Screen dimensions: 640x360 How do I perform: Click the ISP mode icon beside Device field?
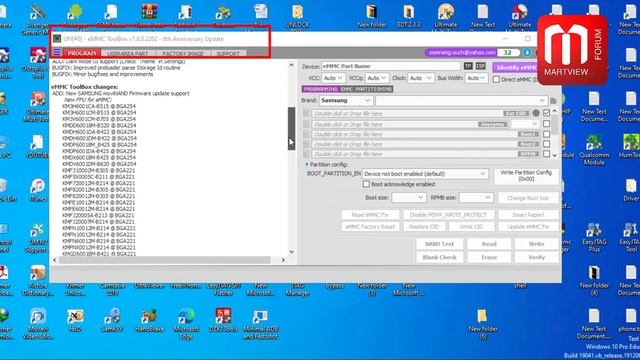480,66
